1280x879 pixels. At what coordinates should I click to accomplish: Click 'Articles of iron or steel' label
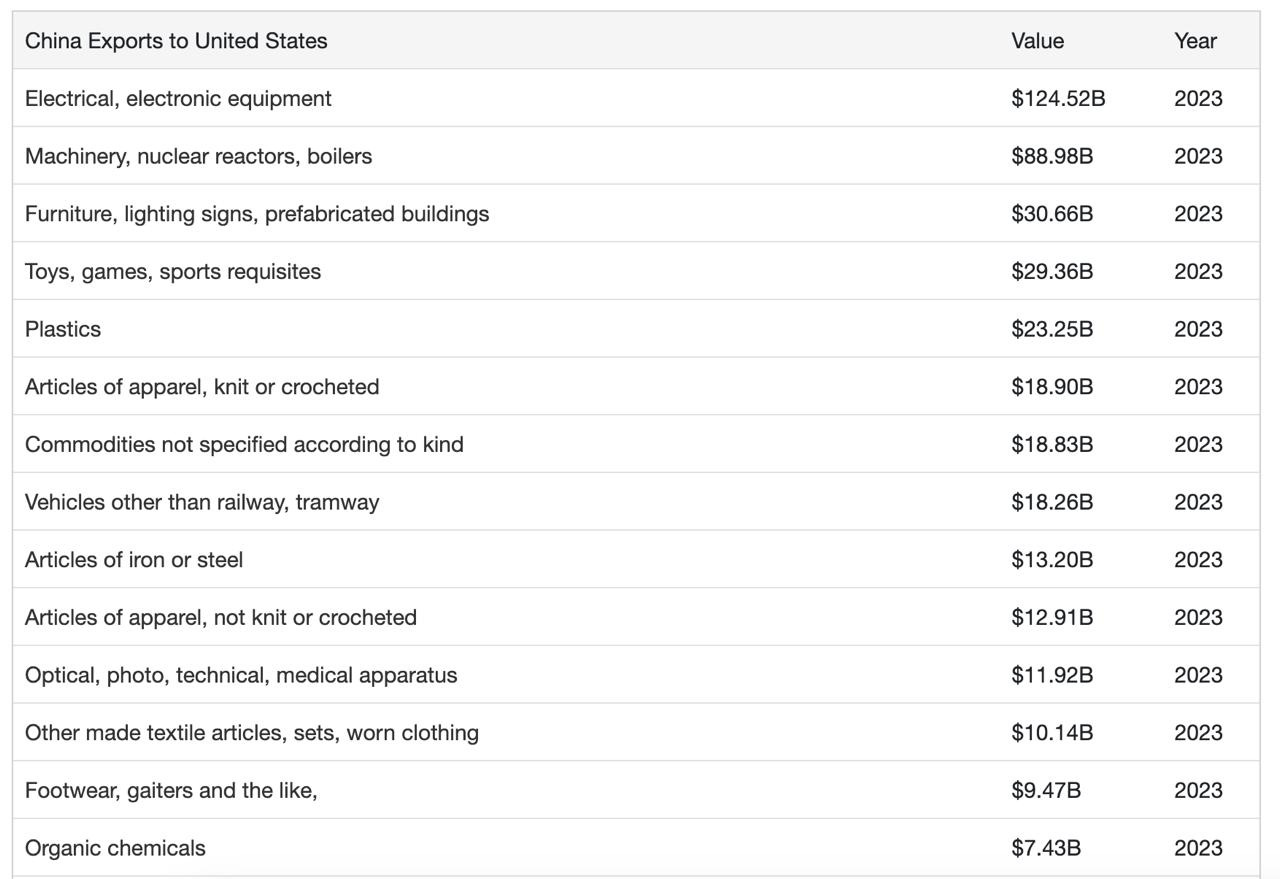pyautogui.click(x=134, y=560)
